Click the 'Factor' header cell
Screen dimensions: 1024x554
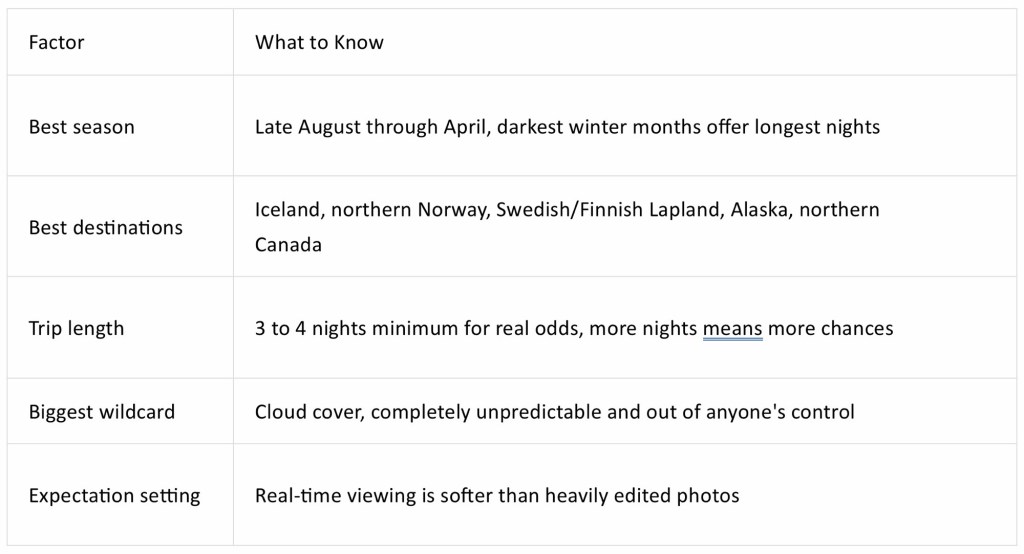pyautogui.click(x=120, y=42)
